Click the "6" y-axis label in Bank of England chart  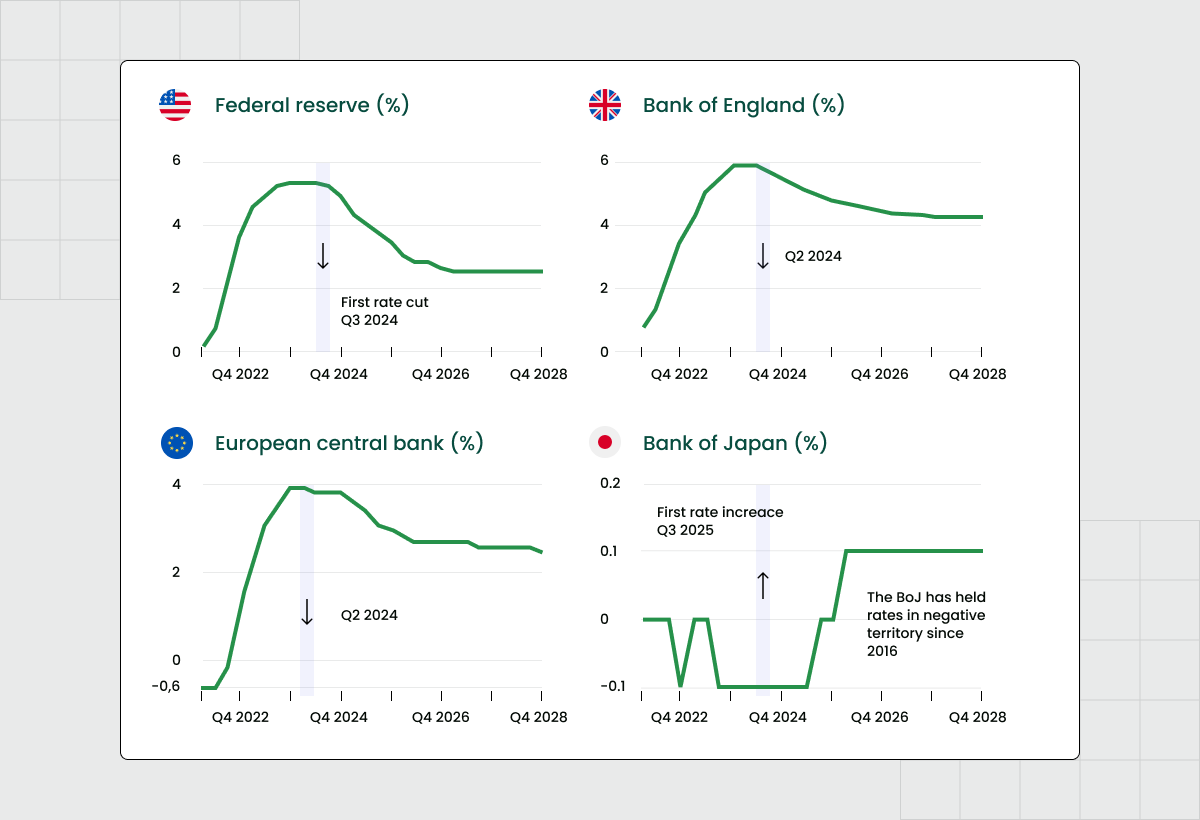pyautogui.click(x=604, y=161)
